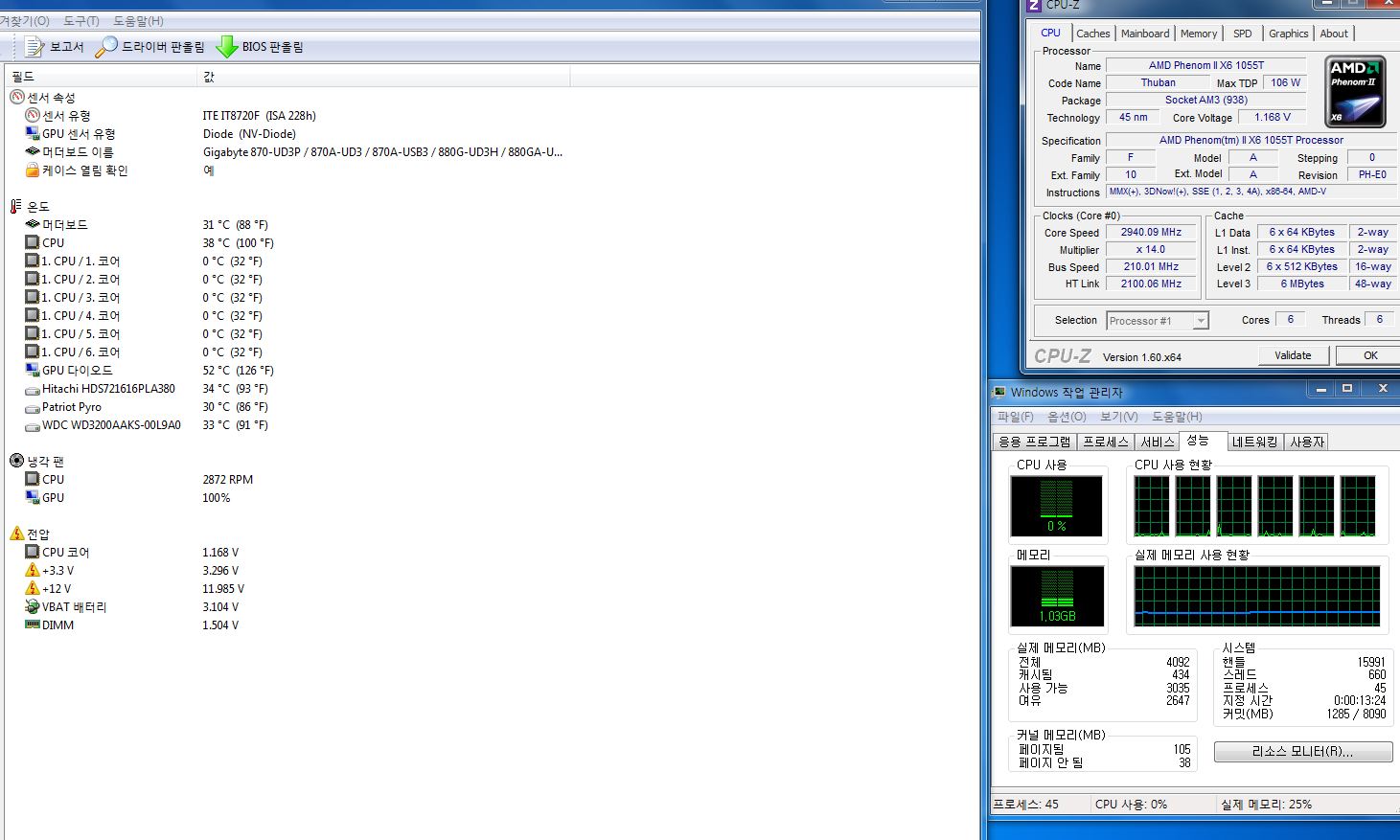Select the 전압 warning section icon
The width and height of the screenshot is (1400, 840).
click(x=16, y=534)
